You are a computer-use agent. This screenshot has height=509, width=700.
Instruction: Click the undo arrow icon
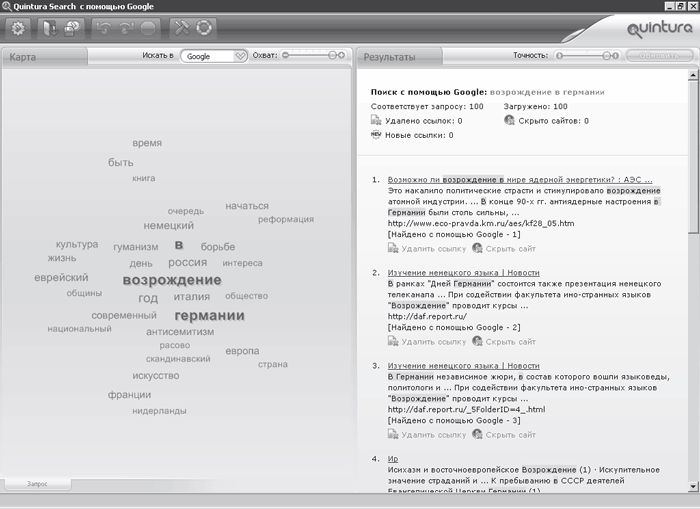[x=103, y=28]
